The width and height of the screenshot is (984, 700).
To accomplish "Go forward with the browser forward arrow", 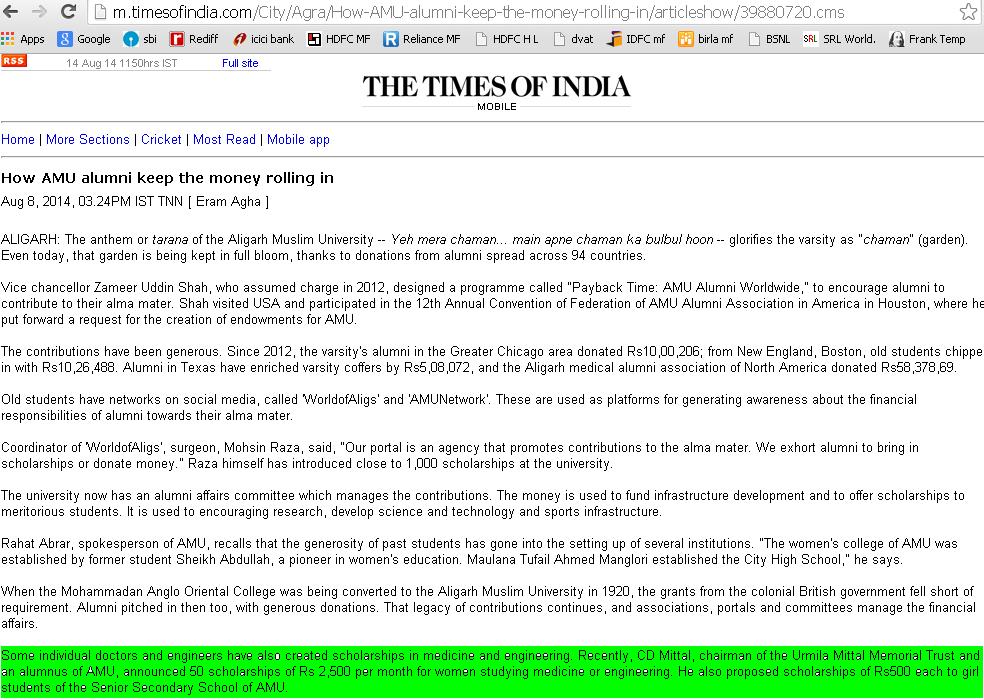I will [39, 11].
